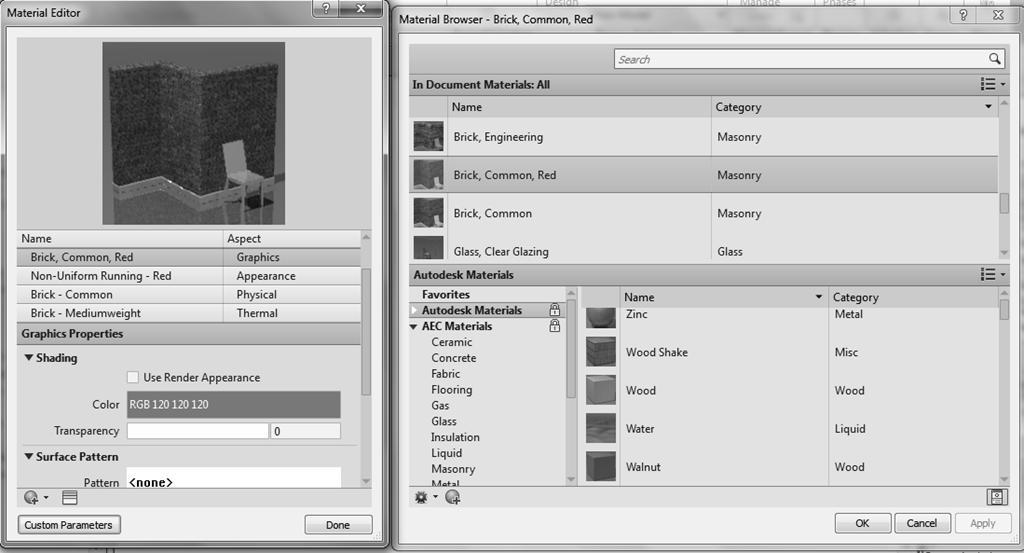Click the lock icon beside Autodesk Materials library
The height and width of the screenshot is (553, 1024).
tap(554, 309)
